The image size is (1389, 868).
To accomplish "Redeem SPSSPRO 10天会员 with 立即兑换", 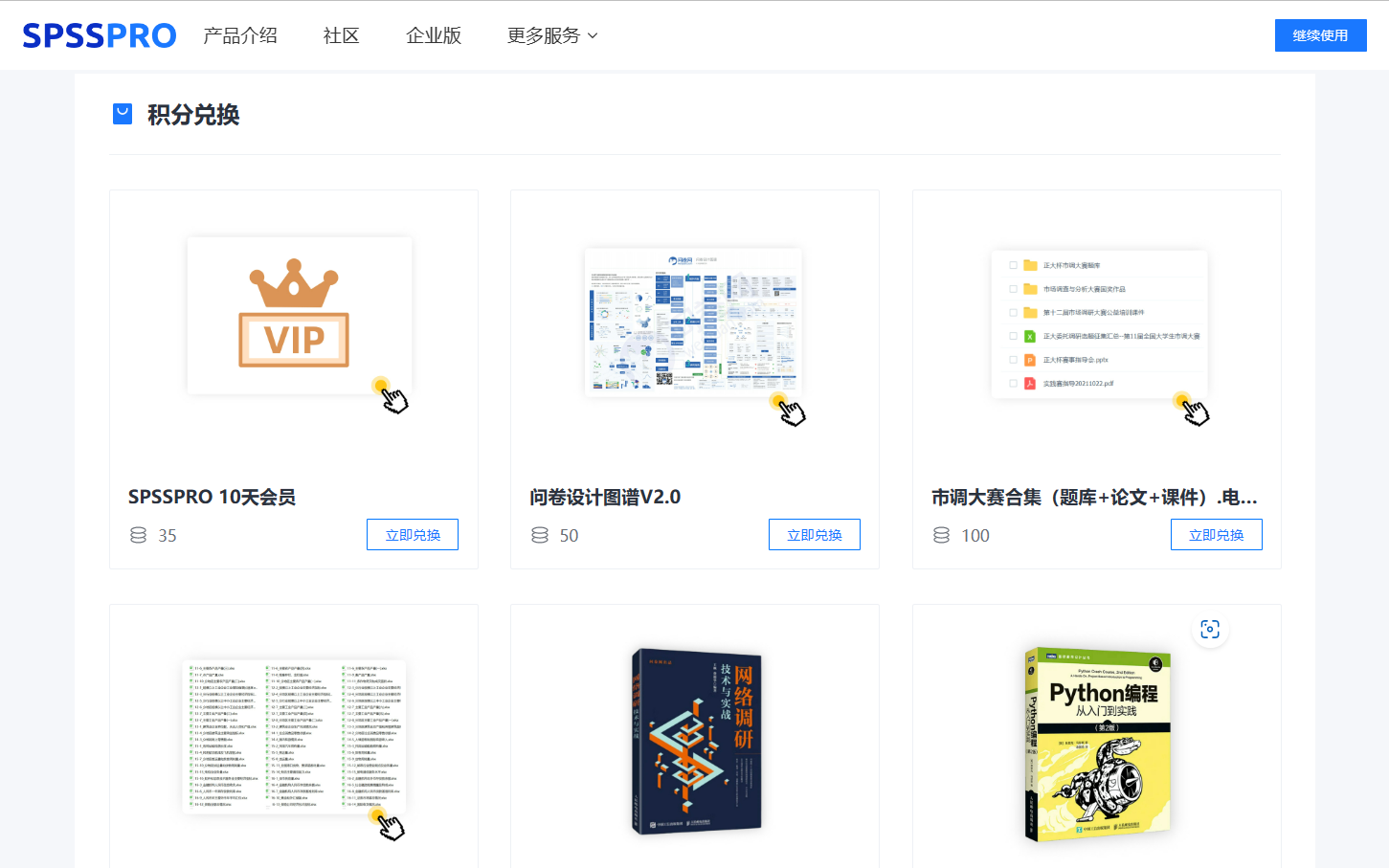I will [413, 535].
